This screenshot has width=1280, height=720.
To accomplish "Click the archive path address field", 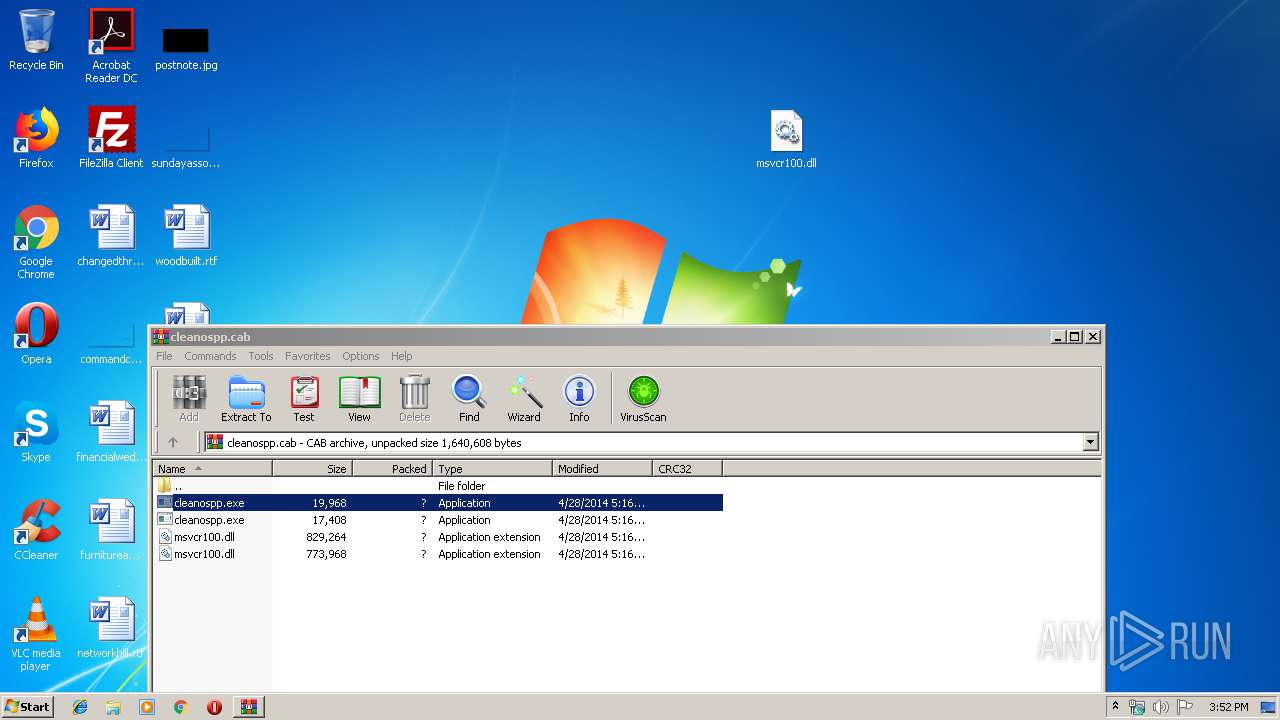I will point(643,442).
